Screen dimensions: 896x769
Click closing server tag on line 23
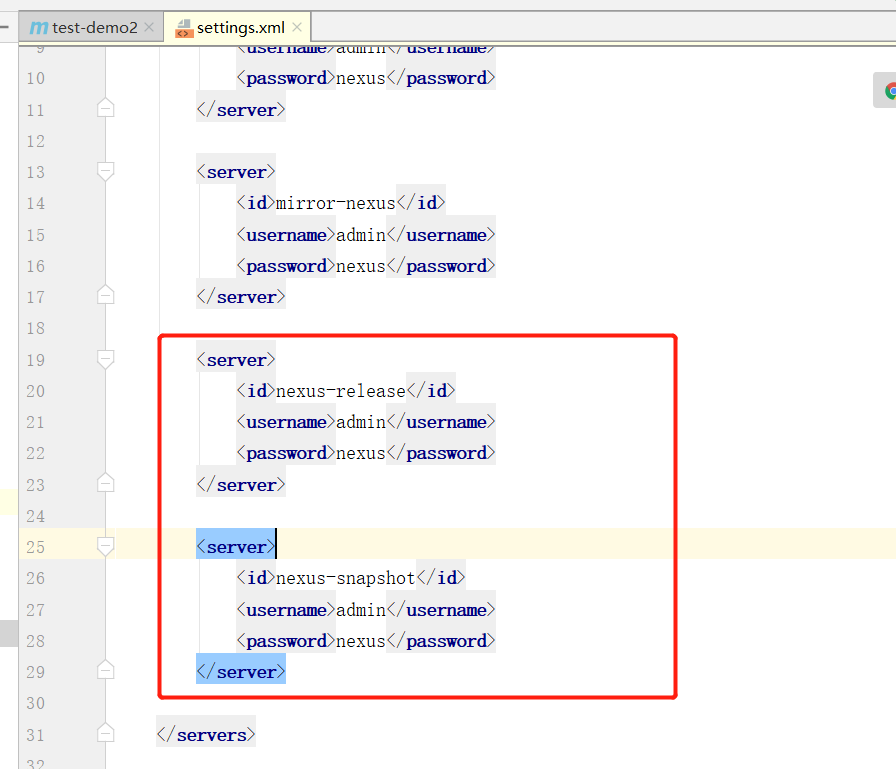(241, 485)
